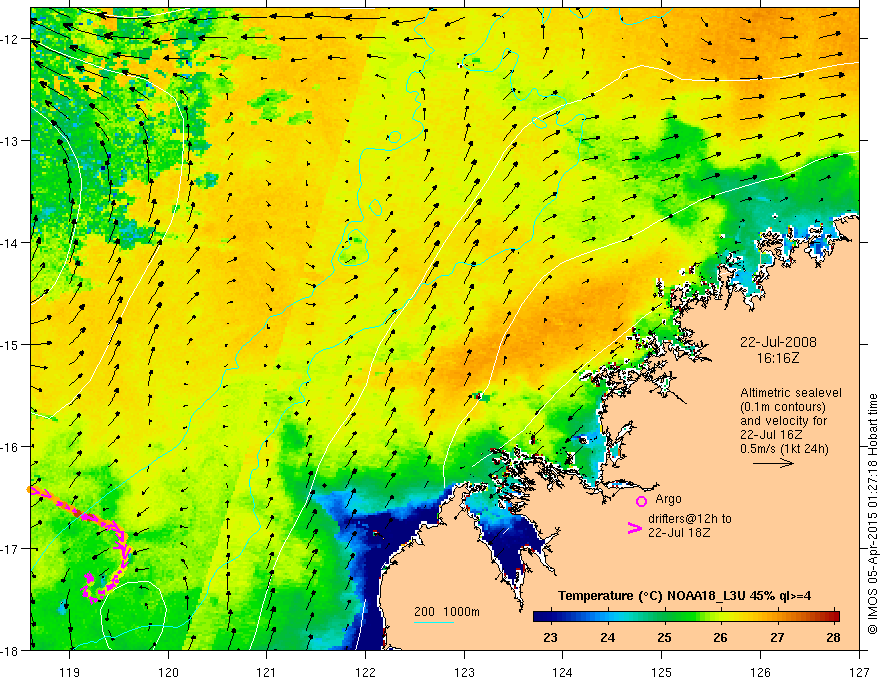Viewport: 880px width, 680px height.
Task: Click the cyan 200 1000m bathymetry legend line
Action: [x=434, y=622]
